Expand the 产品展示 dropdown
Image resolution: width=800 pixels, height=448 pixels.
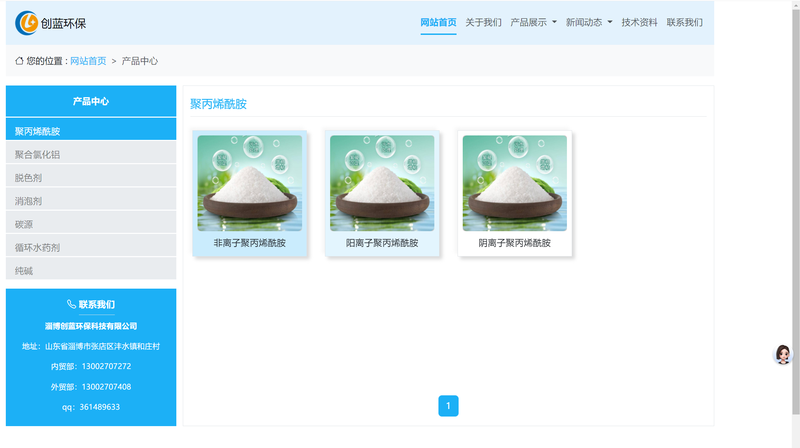click(533, 22)
